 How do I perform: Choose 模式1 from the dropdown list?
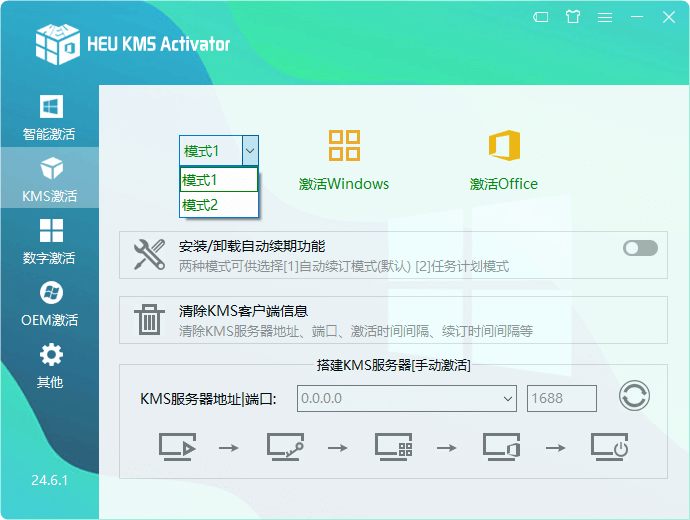(x=219, y=179)
